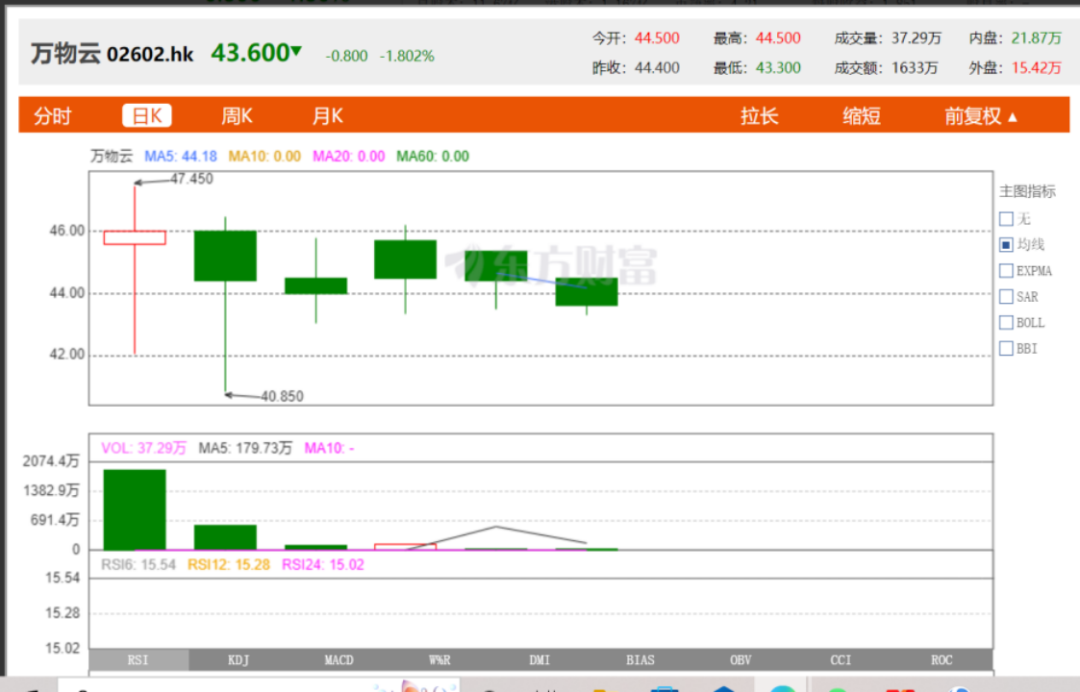Enable the EXPMA indicator checkbox

click(x=1006, y=271)
